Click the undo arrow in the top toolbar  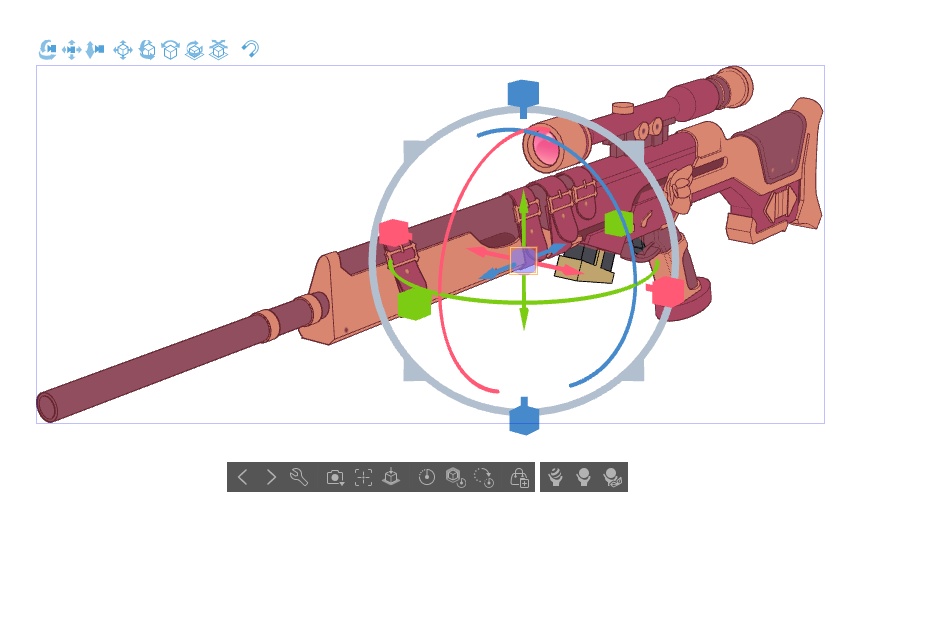coord(250,49)
